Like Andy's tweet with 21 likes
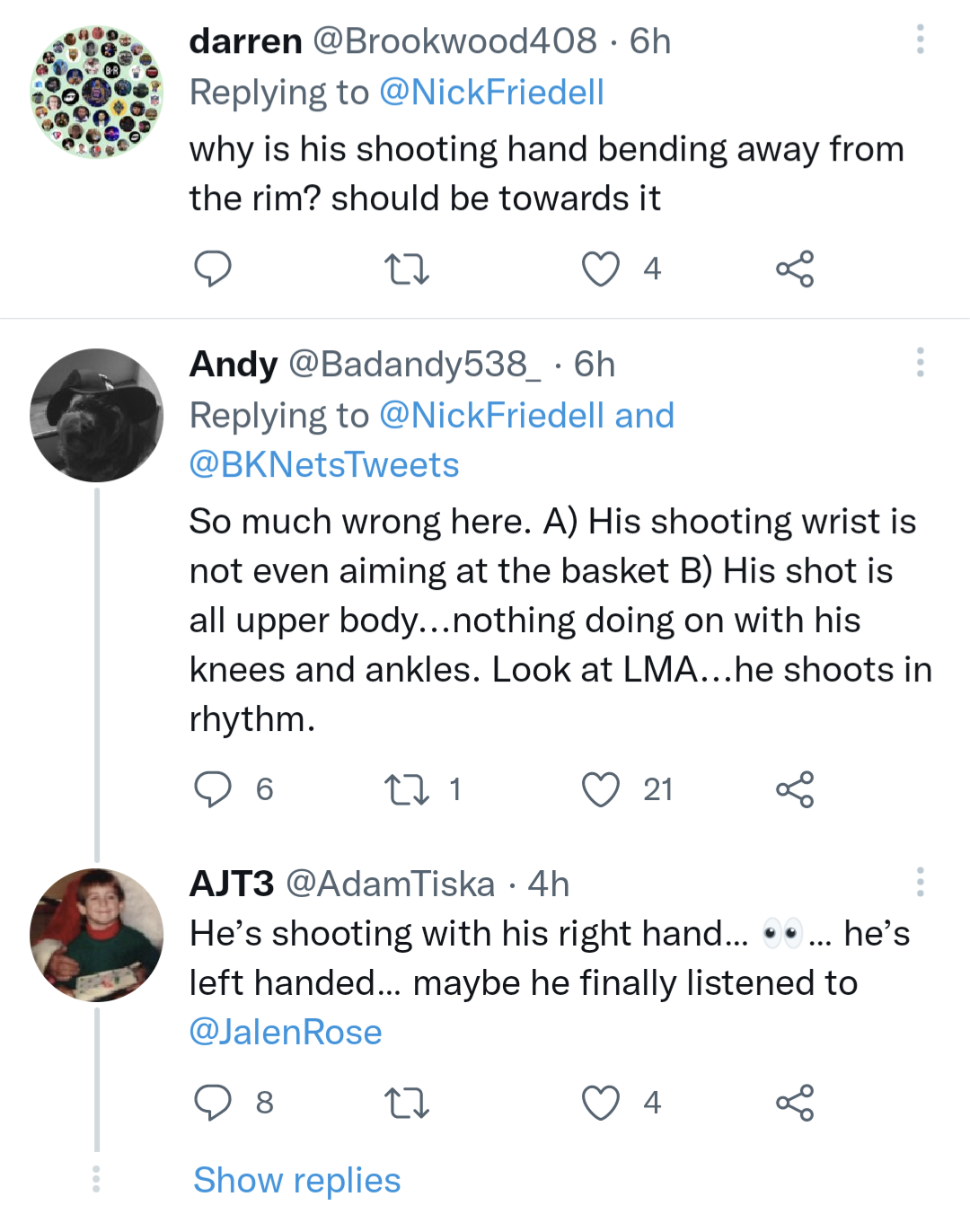Image resolution: width=970 pixels, height=1232 pixels. 600,789
